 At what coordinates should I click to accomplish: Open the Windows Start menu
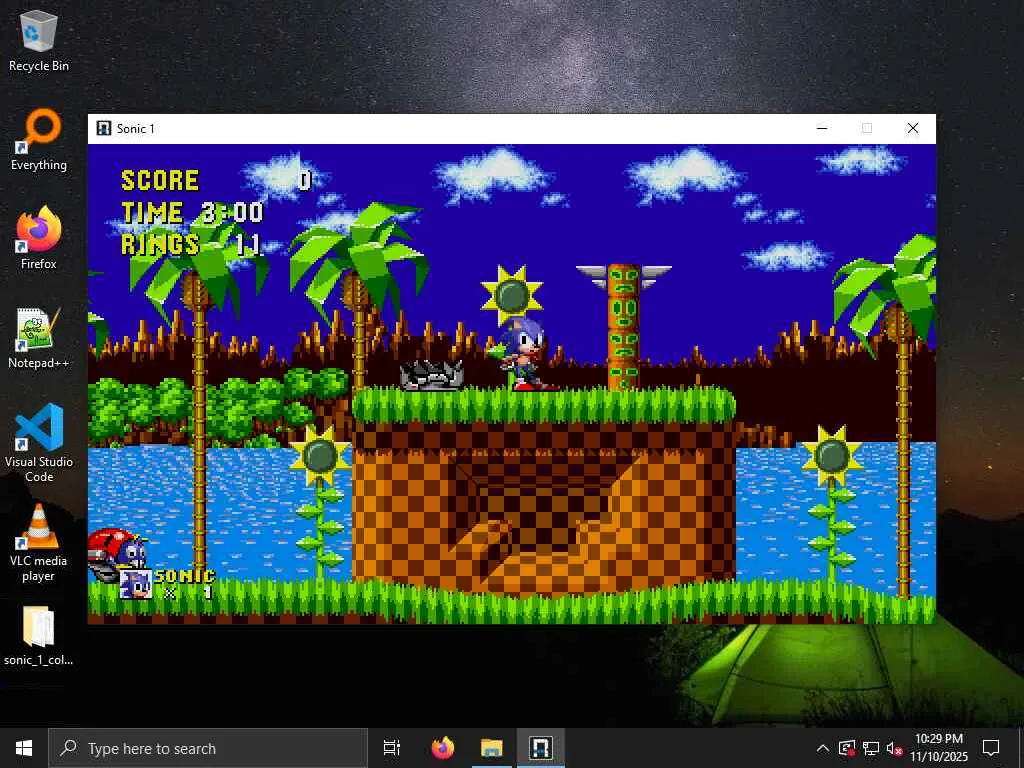pyautogui.click(x=24, y=748)
